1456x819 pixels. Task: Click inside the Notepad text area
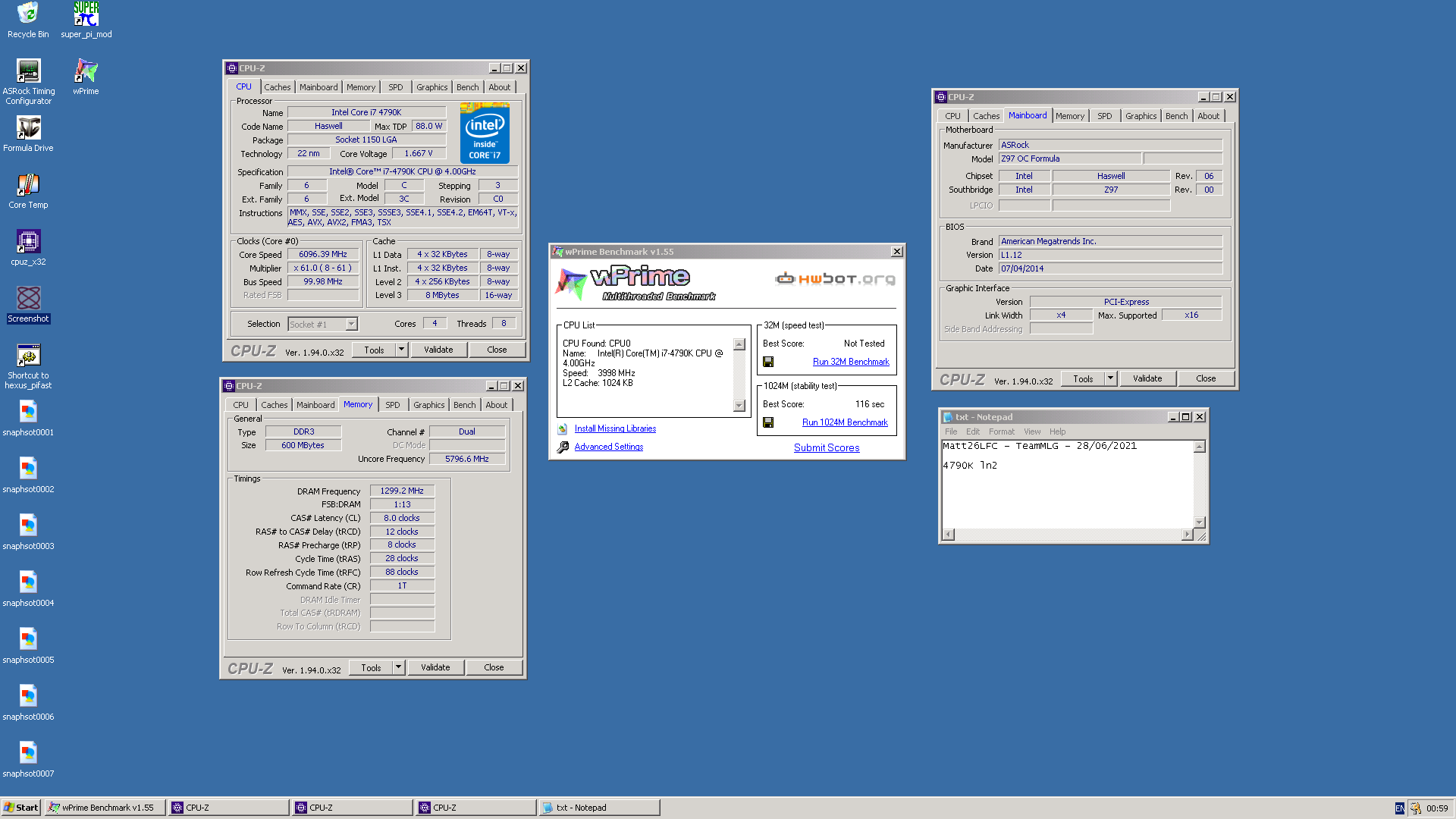pos(1068,484)
